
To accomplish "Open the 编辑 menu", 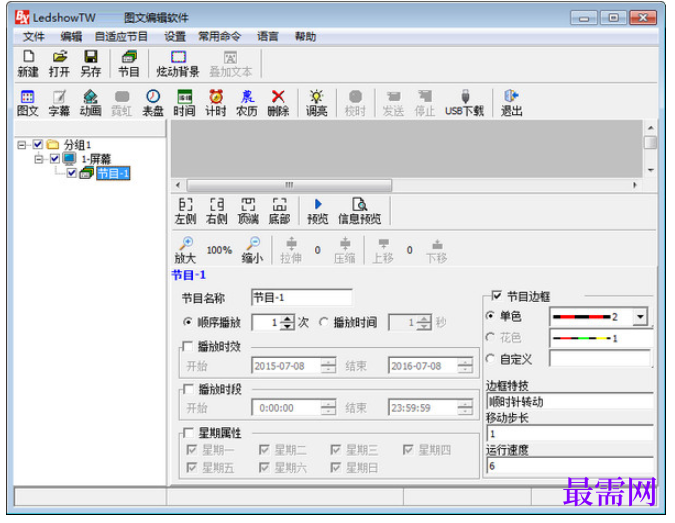I will [71, 37].
